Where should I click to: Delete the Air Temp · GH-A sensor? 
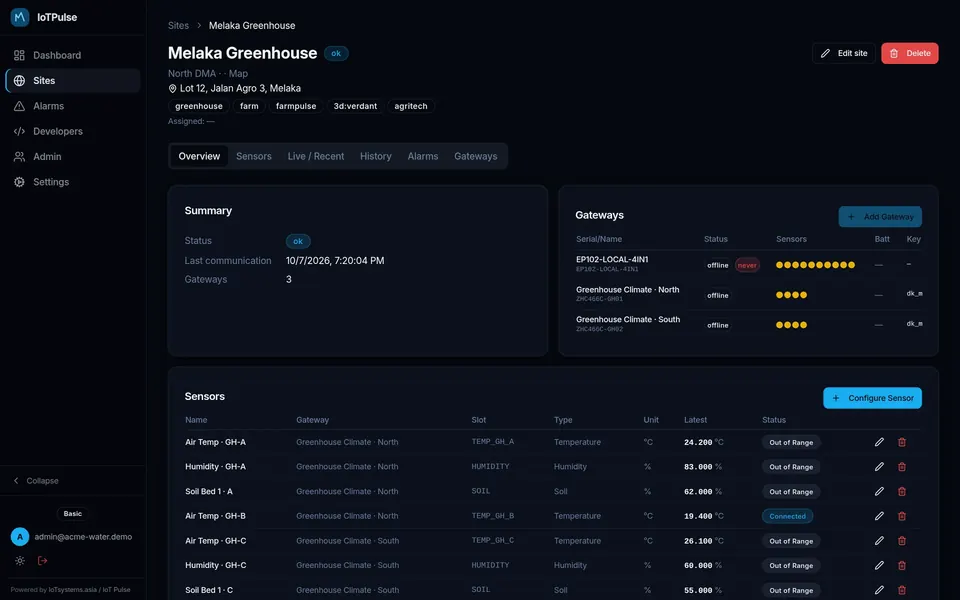[902, 442]
